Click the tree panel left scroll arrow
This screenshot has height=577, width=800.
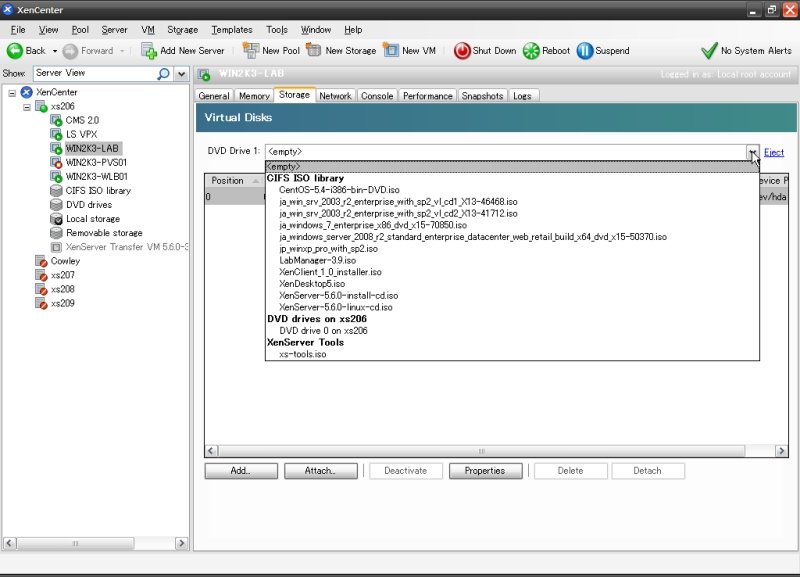pyautogui.click(x=10, y=543)
